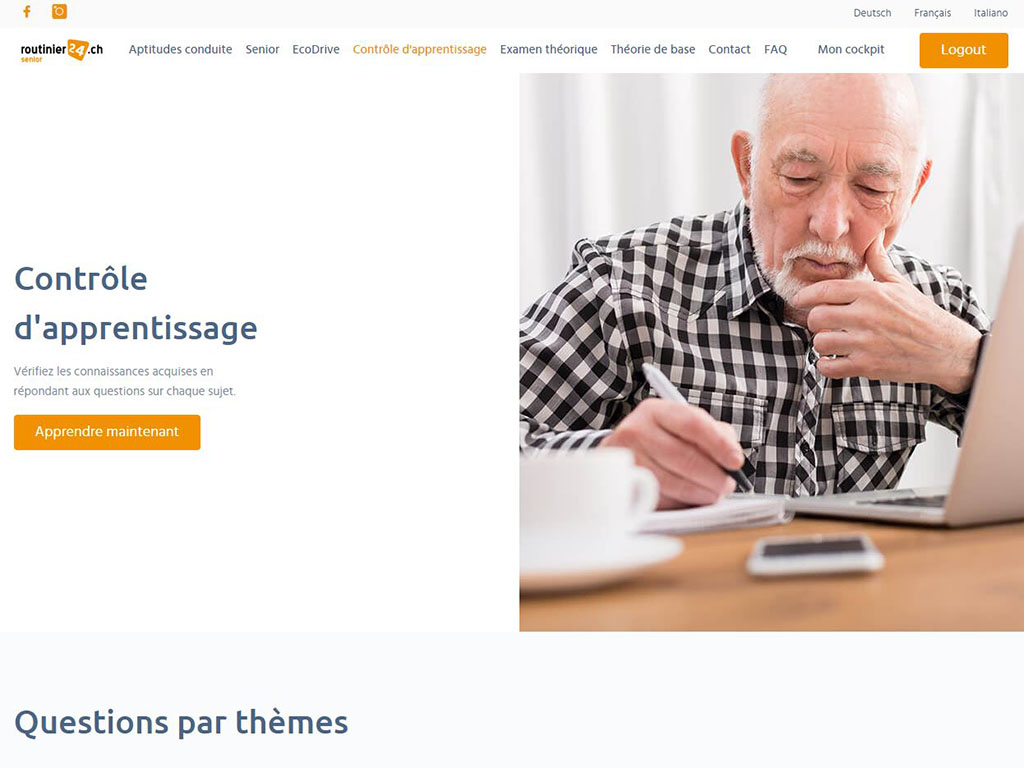Switch language to Français

(x=932, y=13)
